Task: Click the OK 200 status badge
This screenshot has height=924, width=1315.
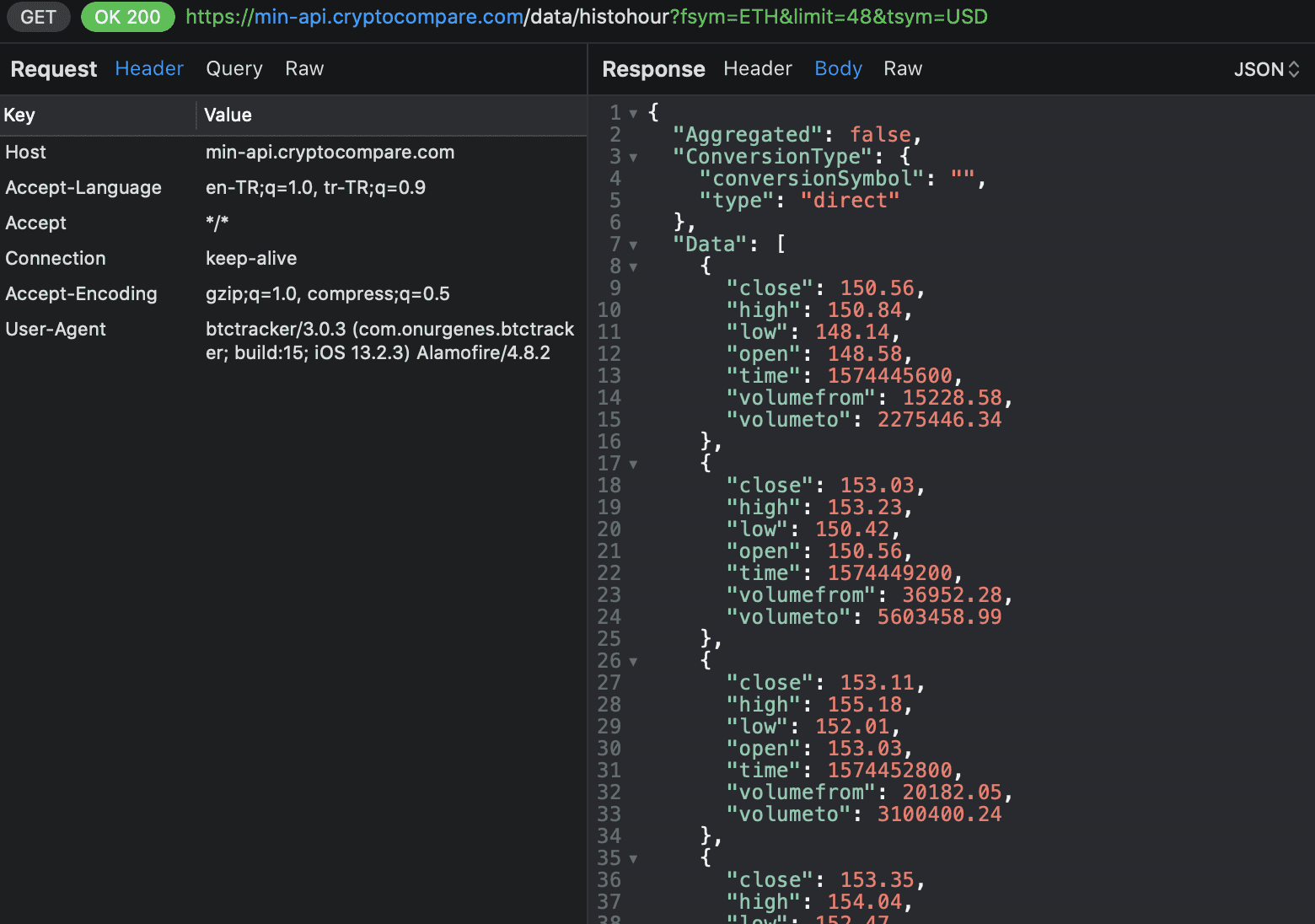Action: pos(127,17)
